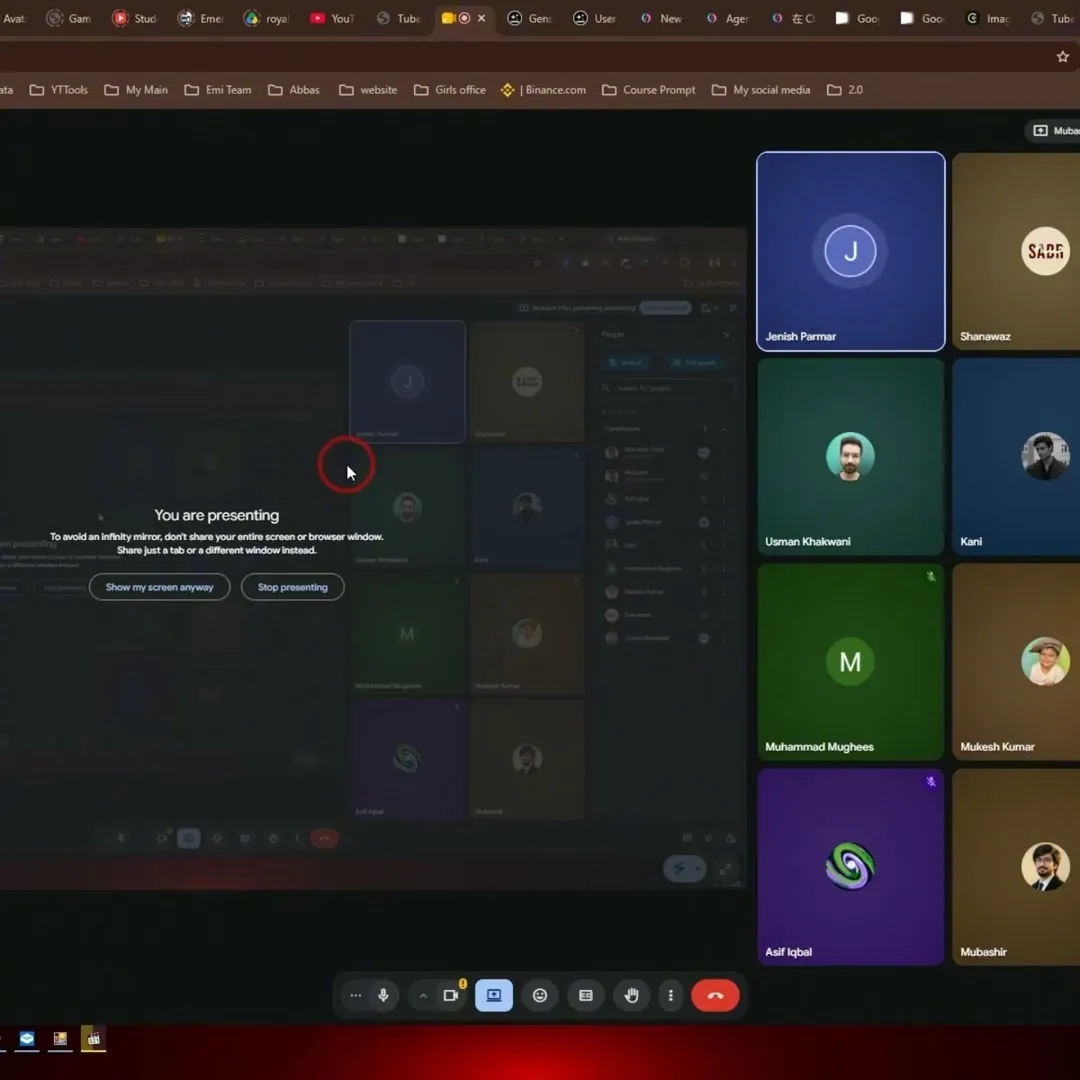Click Show my screen anyway
1080x1080 pixels.
(159, 587)
